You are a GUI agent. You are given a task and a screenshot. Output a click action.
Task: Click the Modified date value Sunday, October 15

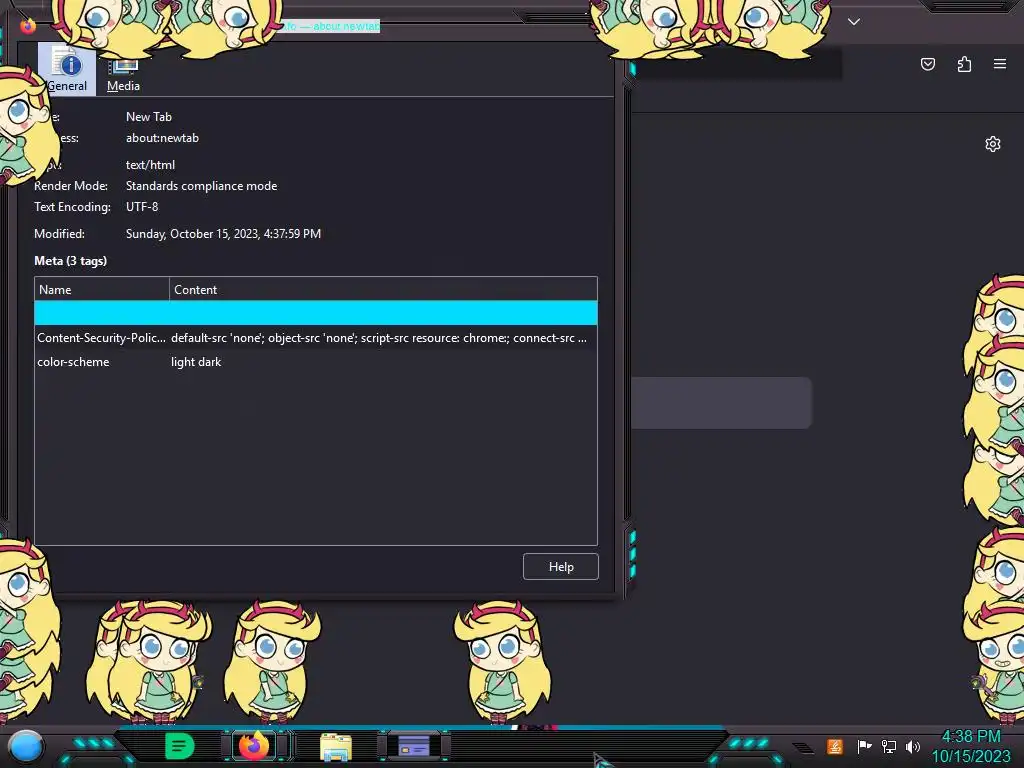point(223,233)
